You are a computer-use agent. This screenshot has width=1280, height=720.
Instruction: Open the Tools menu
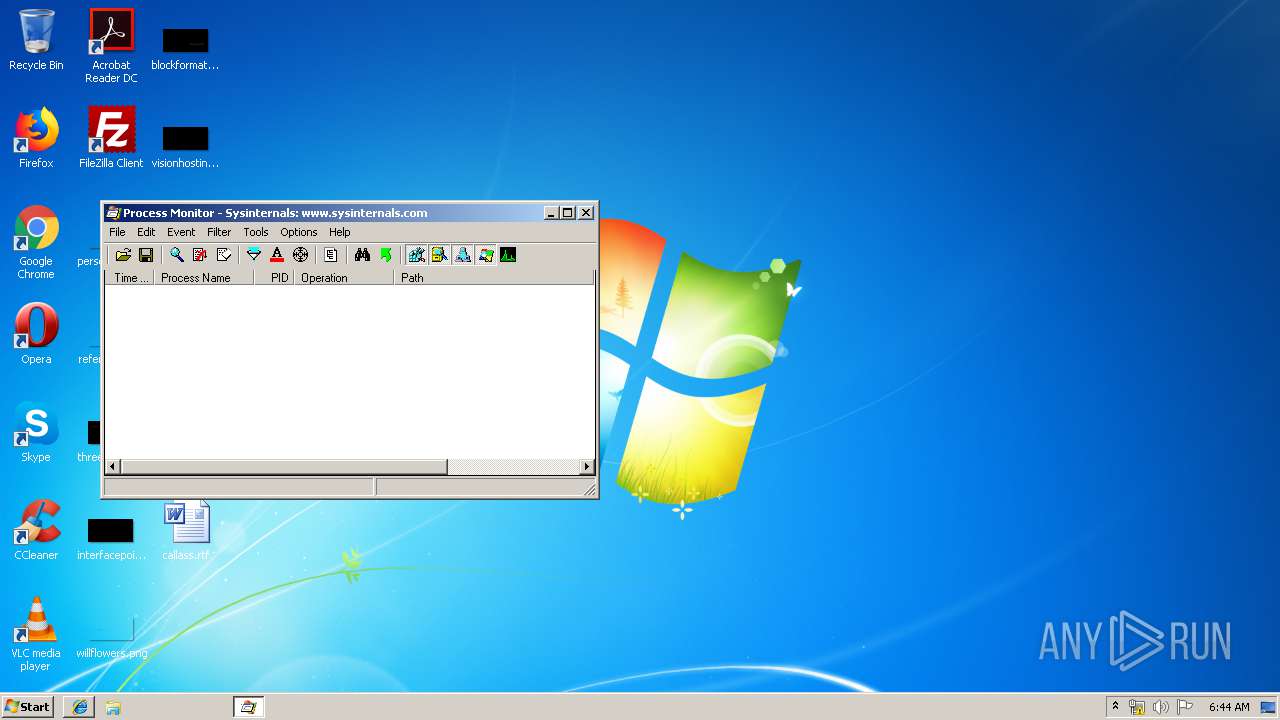coord(256,232)
